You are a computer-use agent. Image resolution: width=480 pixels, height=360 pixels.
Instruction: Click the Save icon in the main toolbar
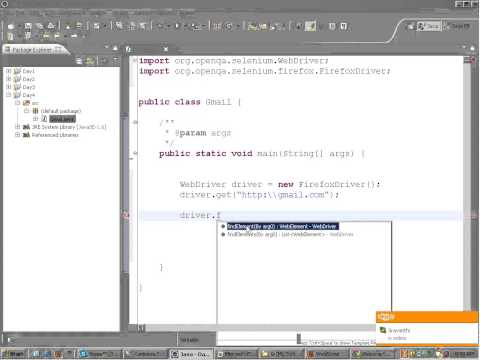tap(28, 26)
